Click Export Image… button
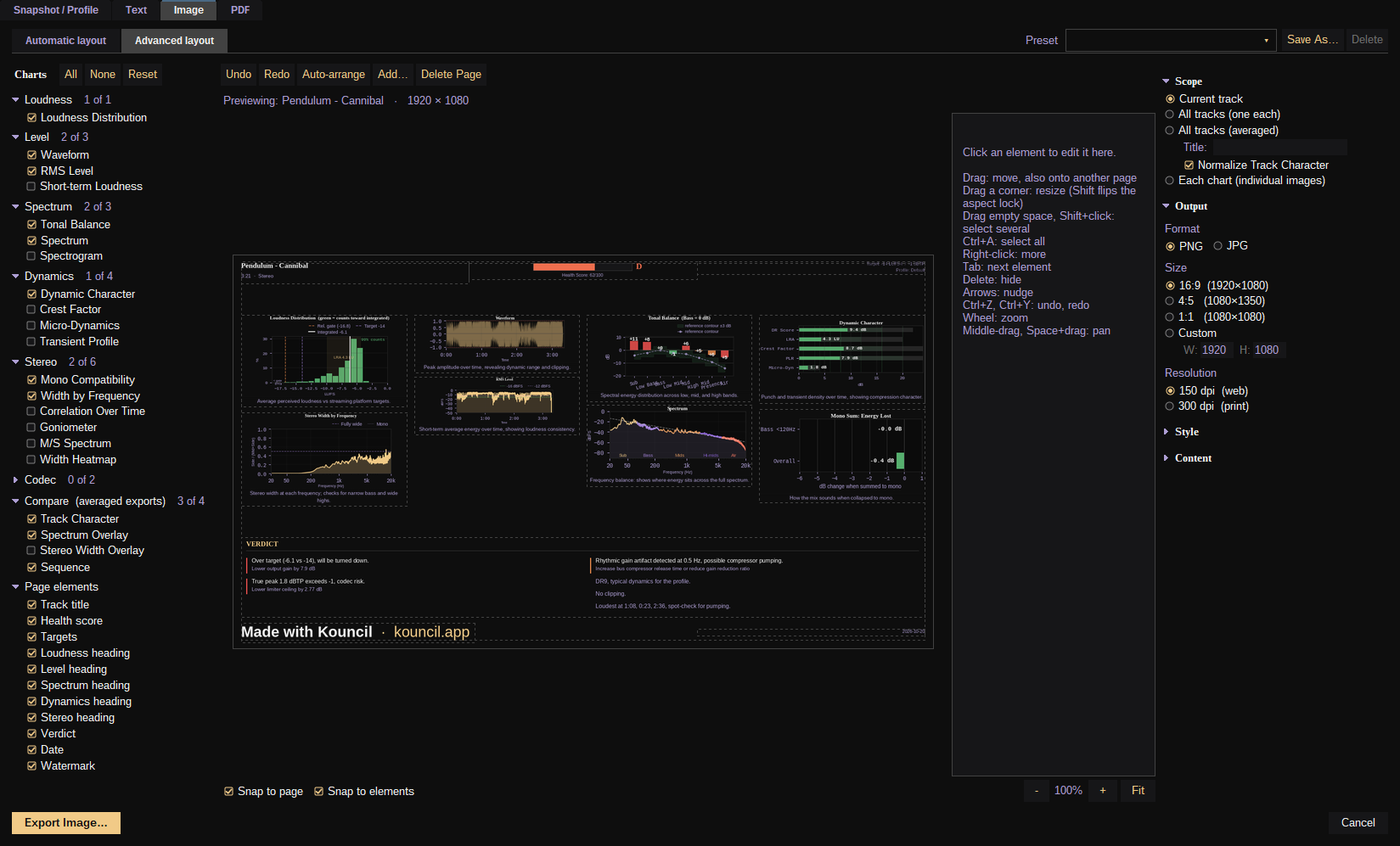Viewport: 1400px width, 846px height. pos(66,823)
